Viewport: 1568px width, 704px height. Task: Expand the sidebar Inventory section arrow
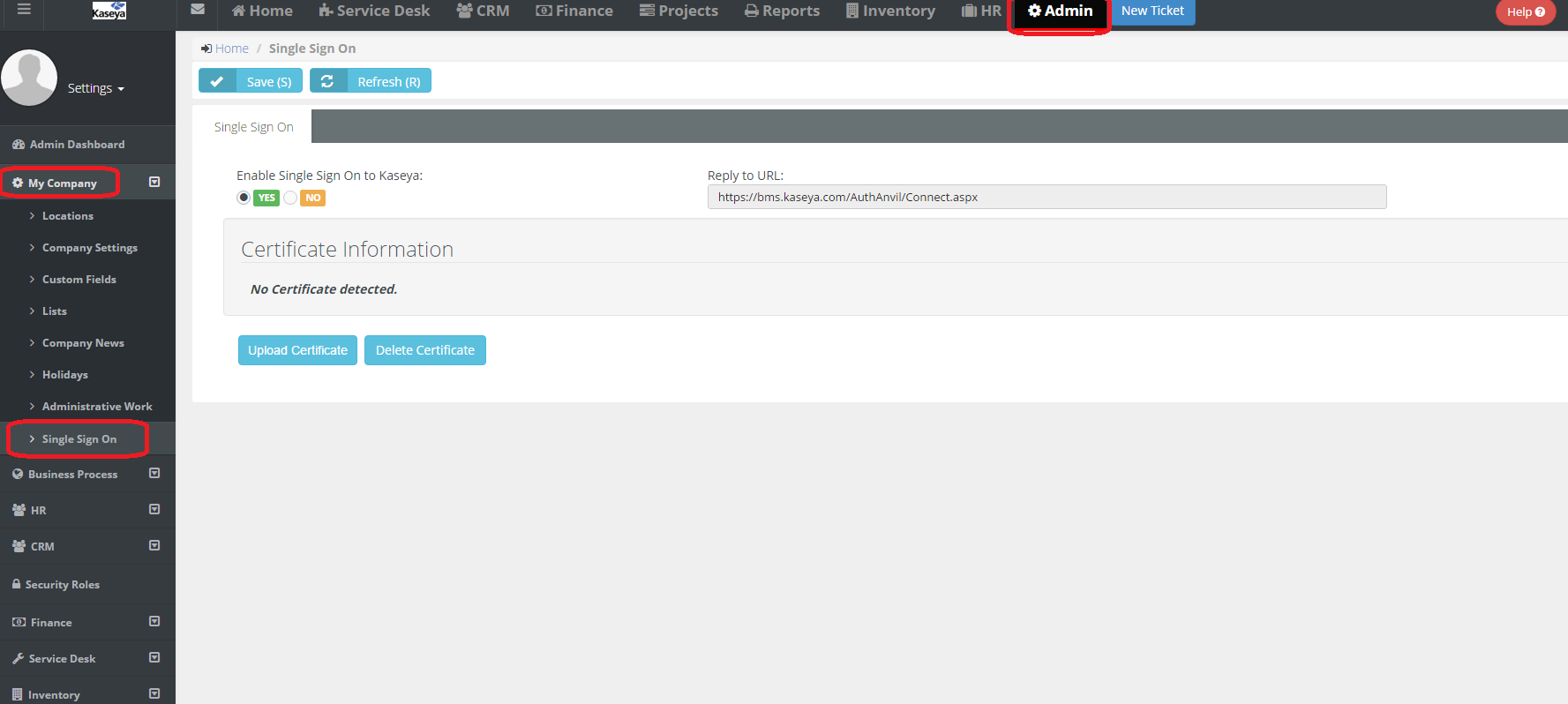154,693
